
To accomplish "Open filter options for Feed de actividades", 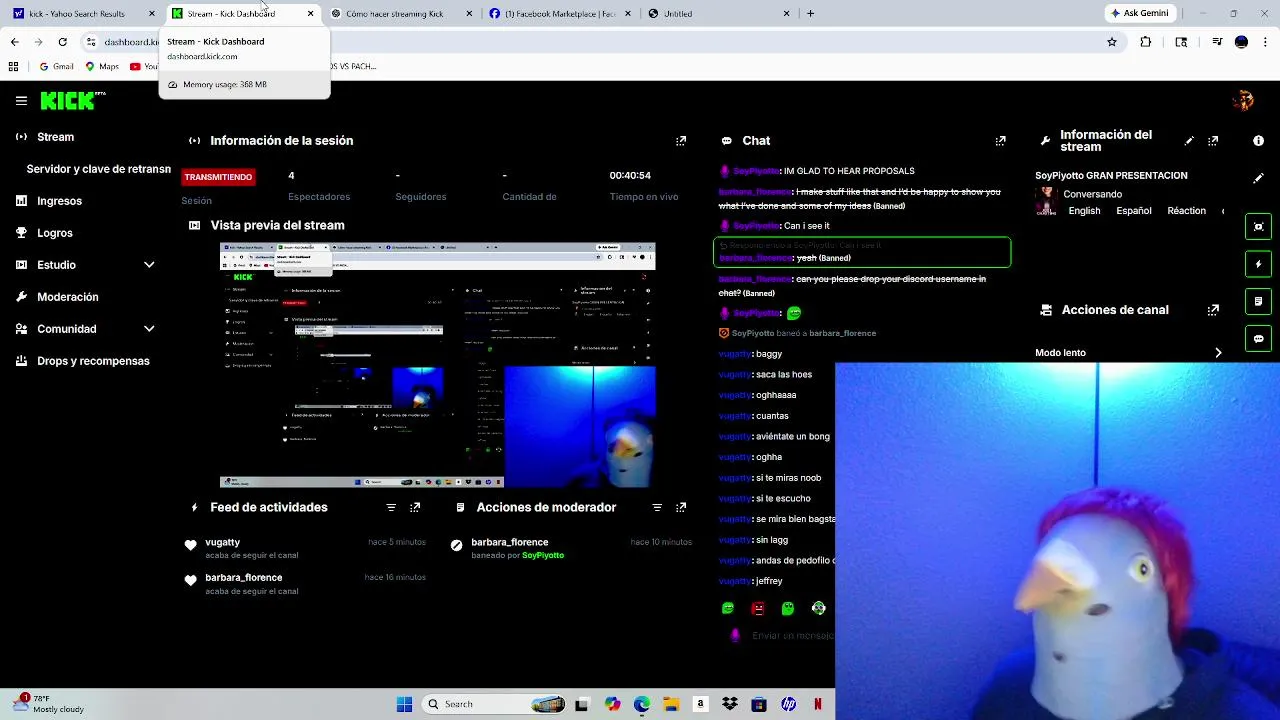I will pyautogui.click(x=391, y=508).
